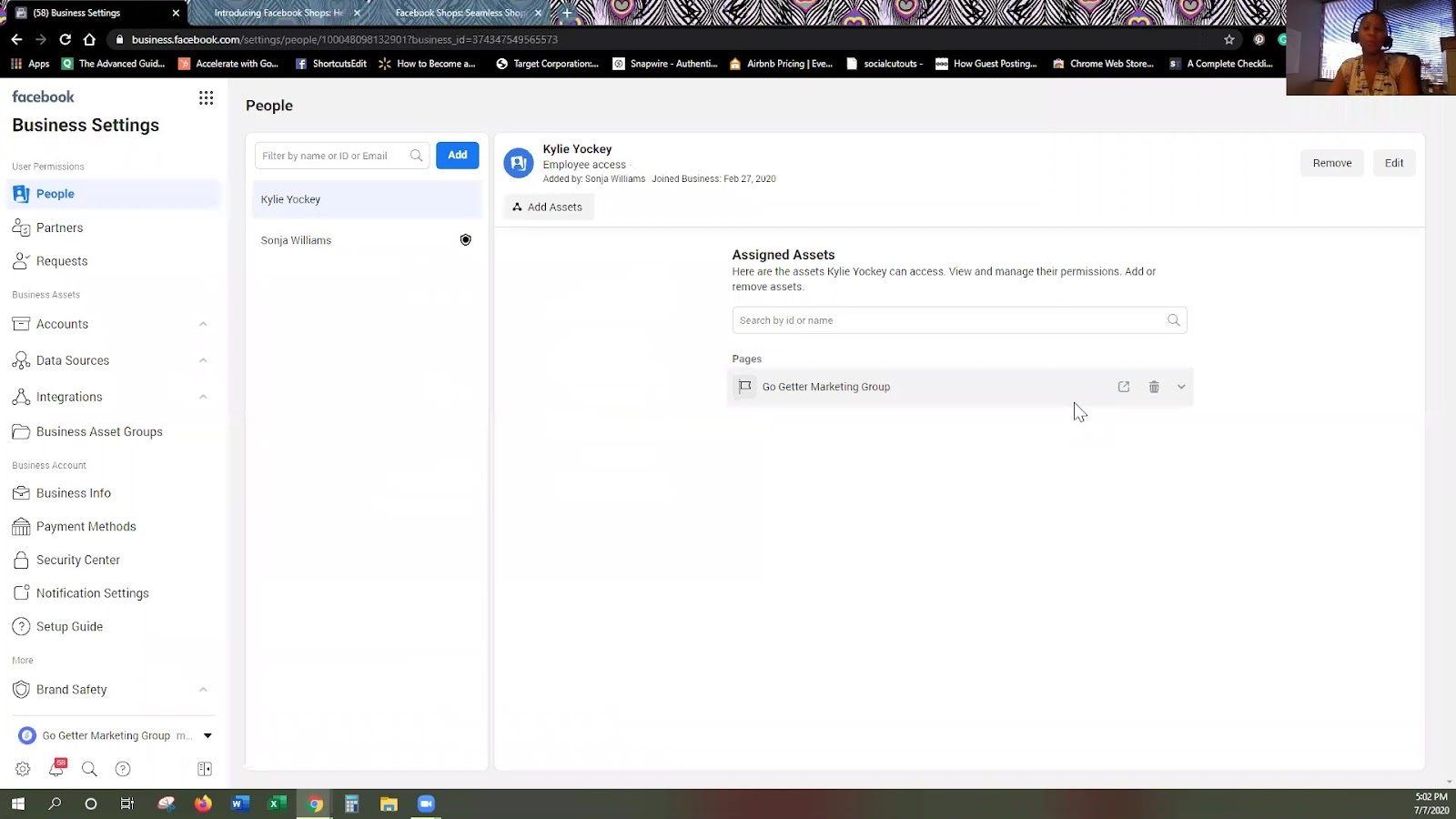The width and height of the screenshot is (1456, 819).
Task: Click the magnifier icon in the people filter
Action: [x=416, y=156]
